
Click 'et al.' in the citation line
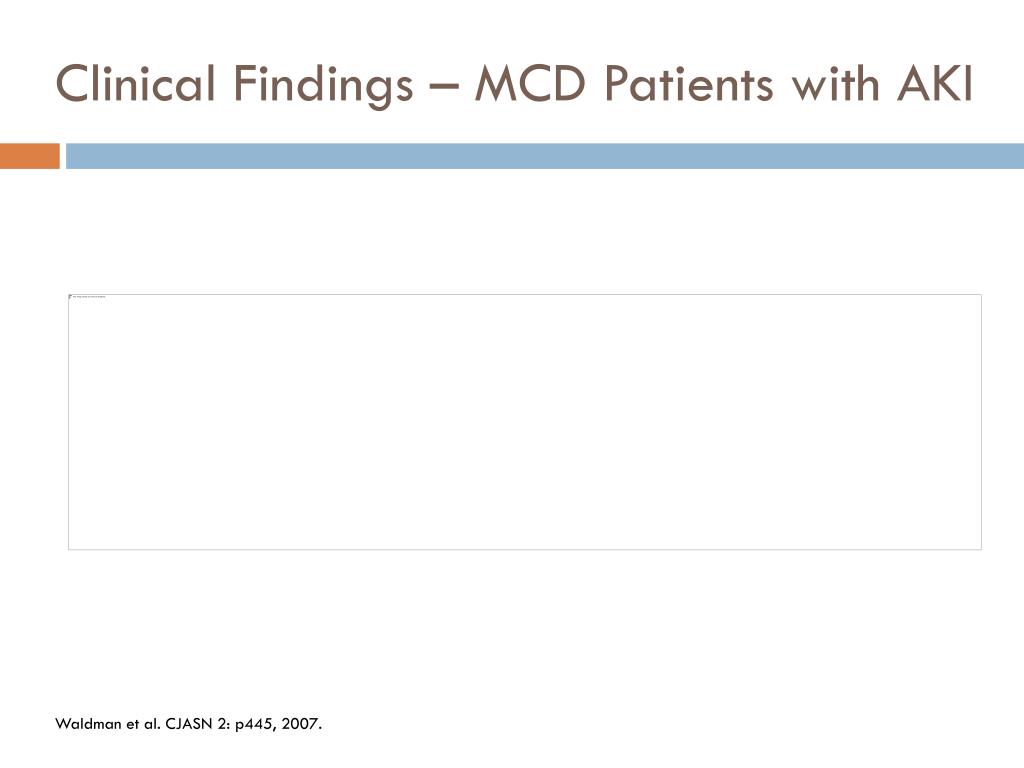[144, 724]
